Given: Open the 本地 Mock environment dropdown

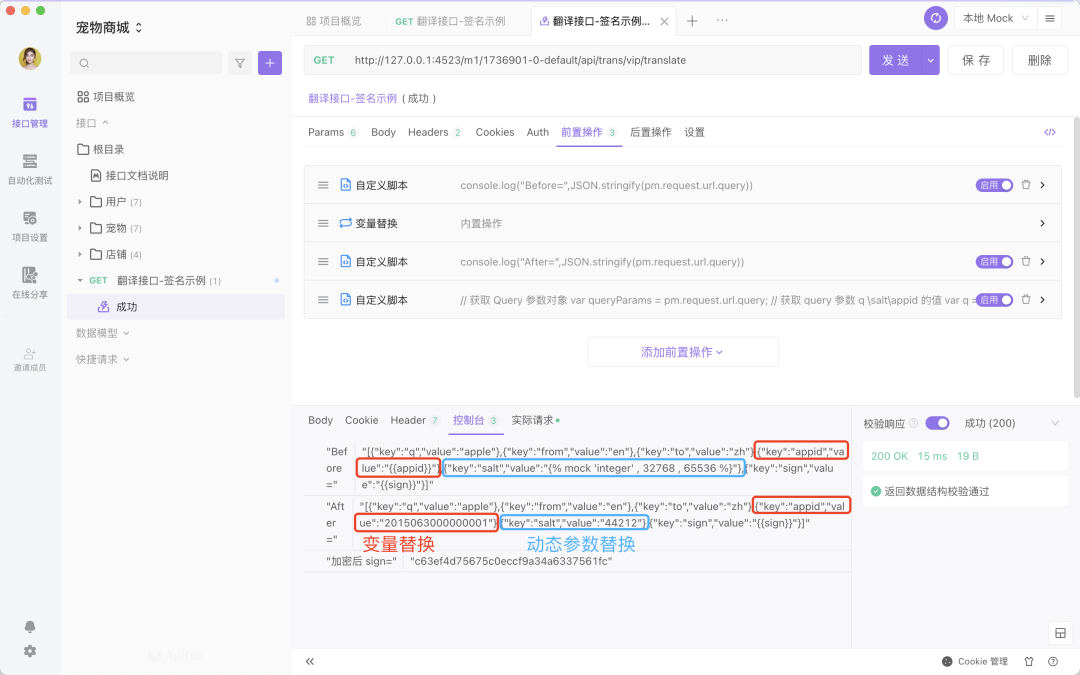Looking at the screenshot, I should (995, 18).
